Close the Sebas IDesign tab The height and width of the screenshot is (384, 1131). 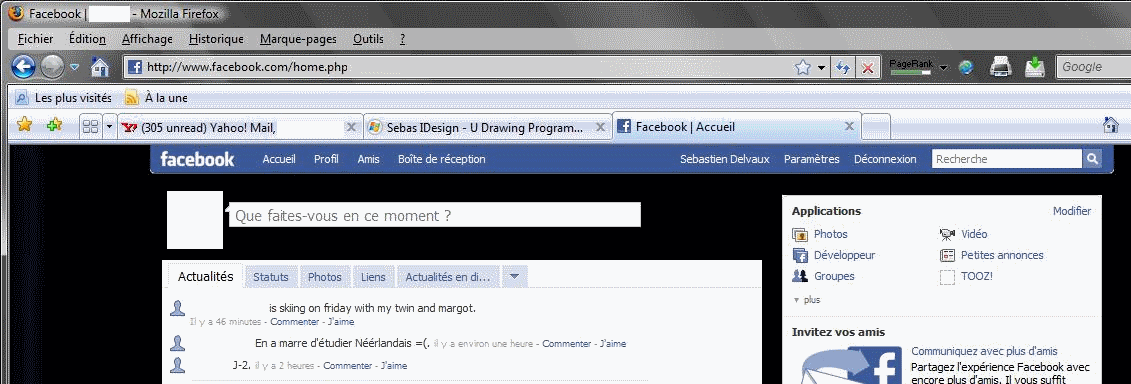click(x=599, y=127)
